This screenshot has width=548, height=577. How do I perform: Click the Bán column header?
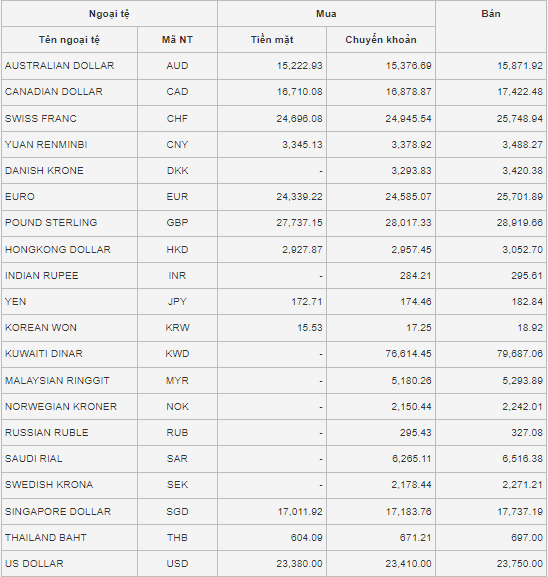pos(491,26)
